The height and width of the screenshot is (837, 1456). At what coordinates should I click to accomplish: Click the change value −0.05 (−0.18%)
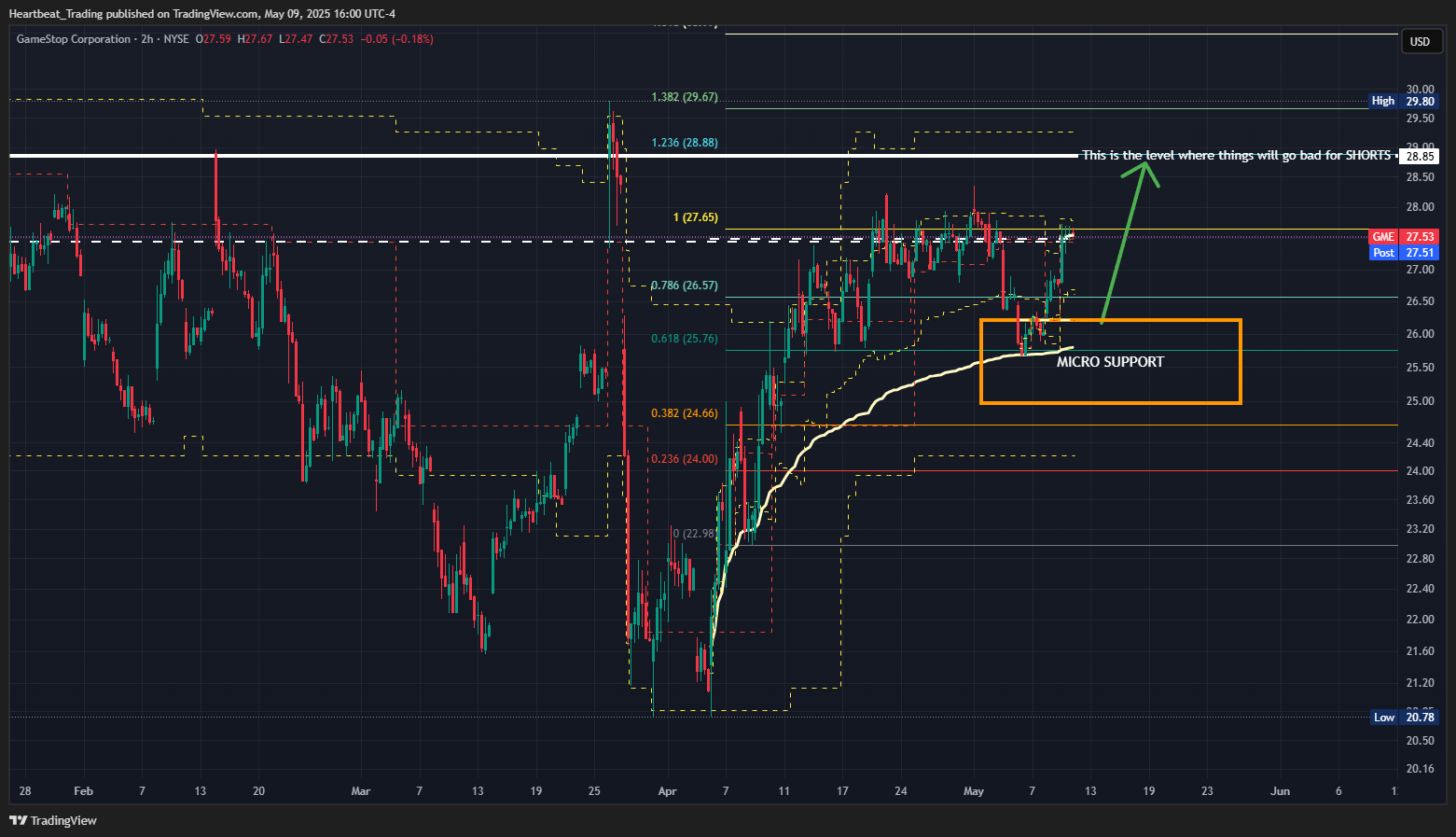[x=396, y=39]
